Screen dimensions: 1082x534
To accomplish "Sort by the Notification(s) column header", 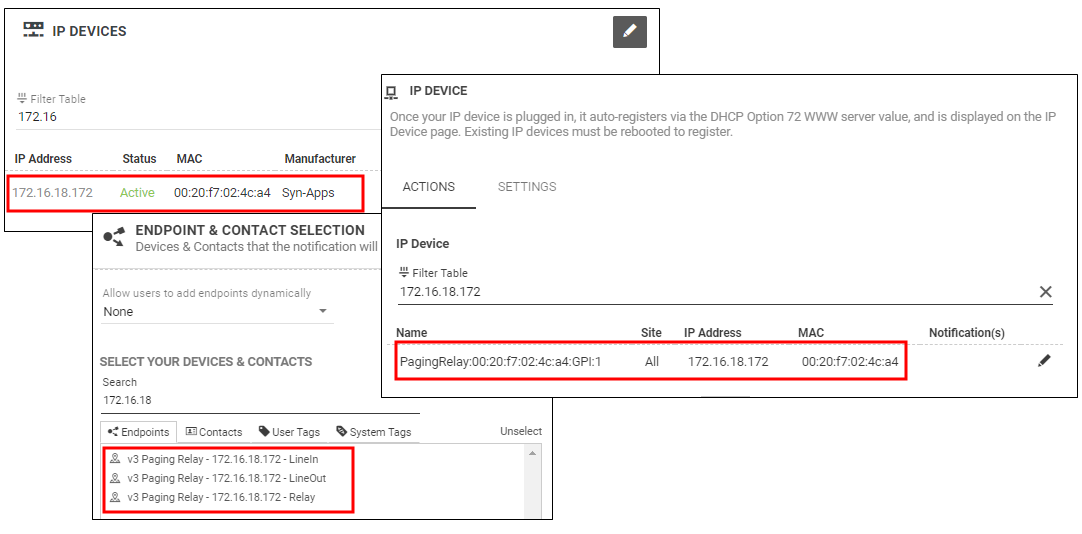I will pos(967,333).
